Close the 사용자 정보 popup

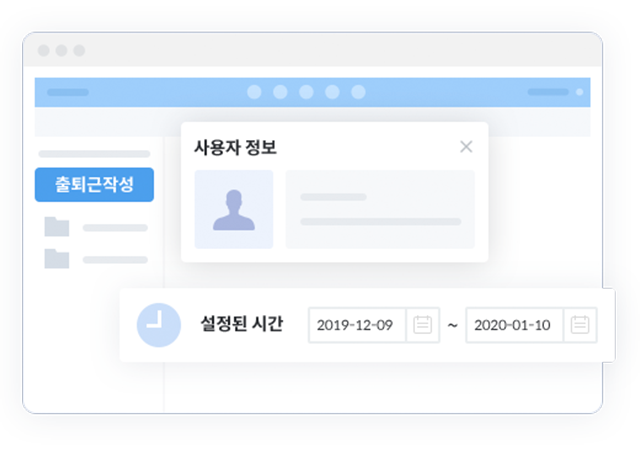coord(466,147)
